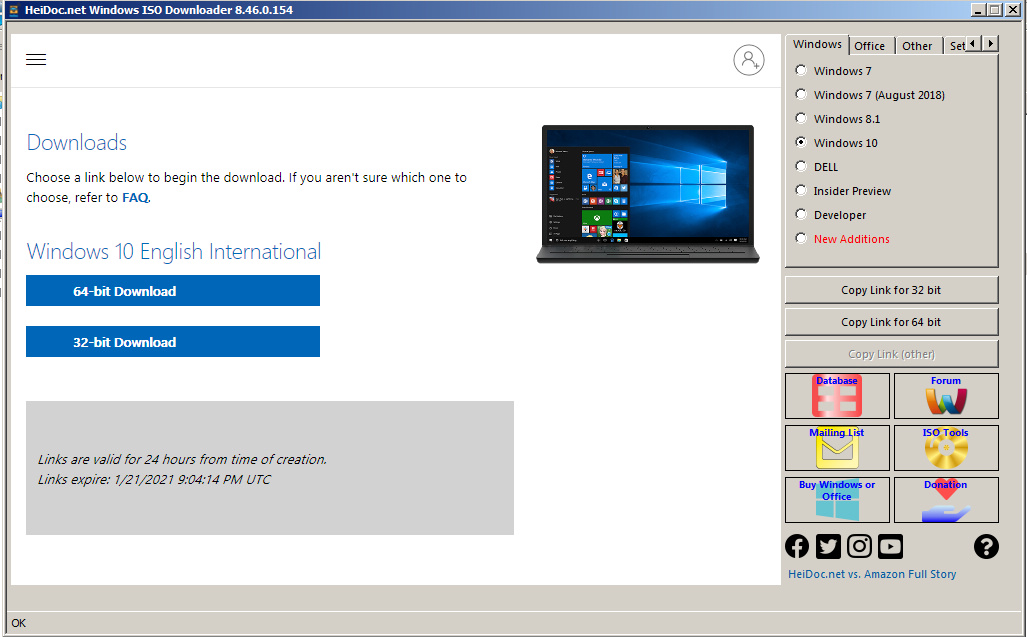Select the Windows 10 radio button
This screenshot has width=1027, height=637.
(800, 142)
